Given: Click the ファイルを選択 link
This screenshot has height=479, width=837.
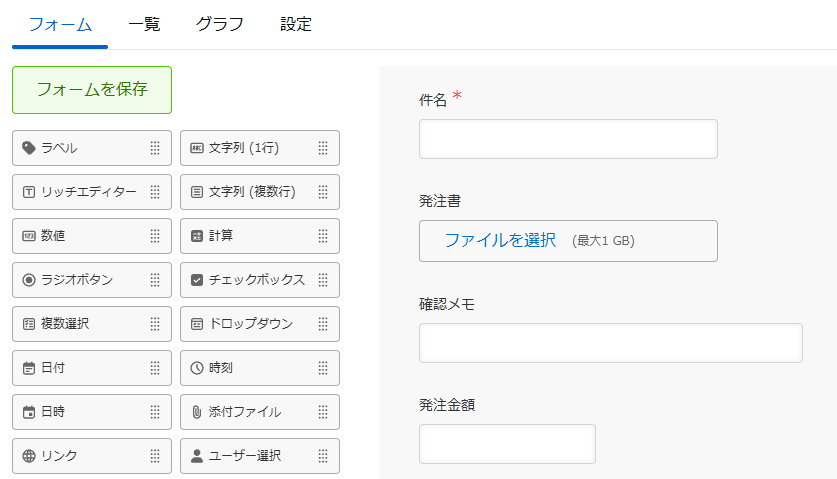Looking at the screenshot, I should point(500,240).
